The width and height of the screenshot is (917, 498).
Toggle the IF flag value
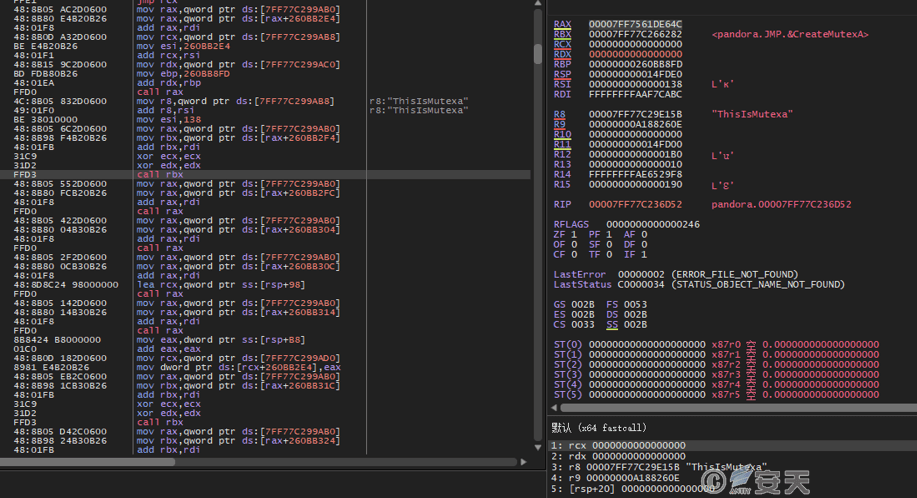(642, 254)
